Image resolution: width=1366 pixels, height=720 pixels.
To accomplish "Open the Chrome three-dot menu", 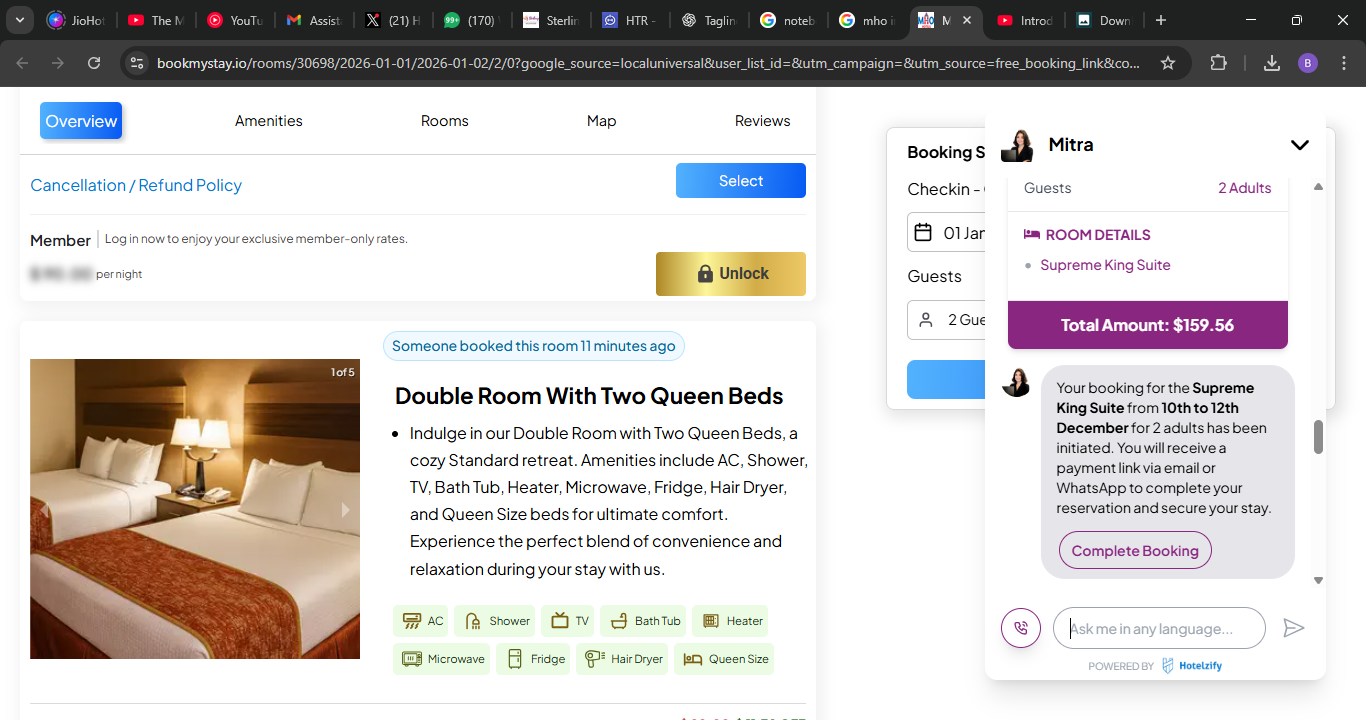I will pyautogui.click(x=1343, y=63).
